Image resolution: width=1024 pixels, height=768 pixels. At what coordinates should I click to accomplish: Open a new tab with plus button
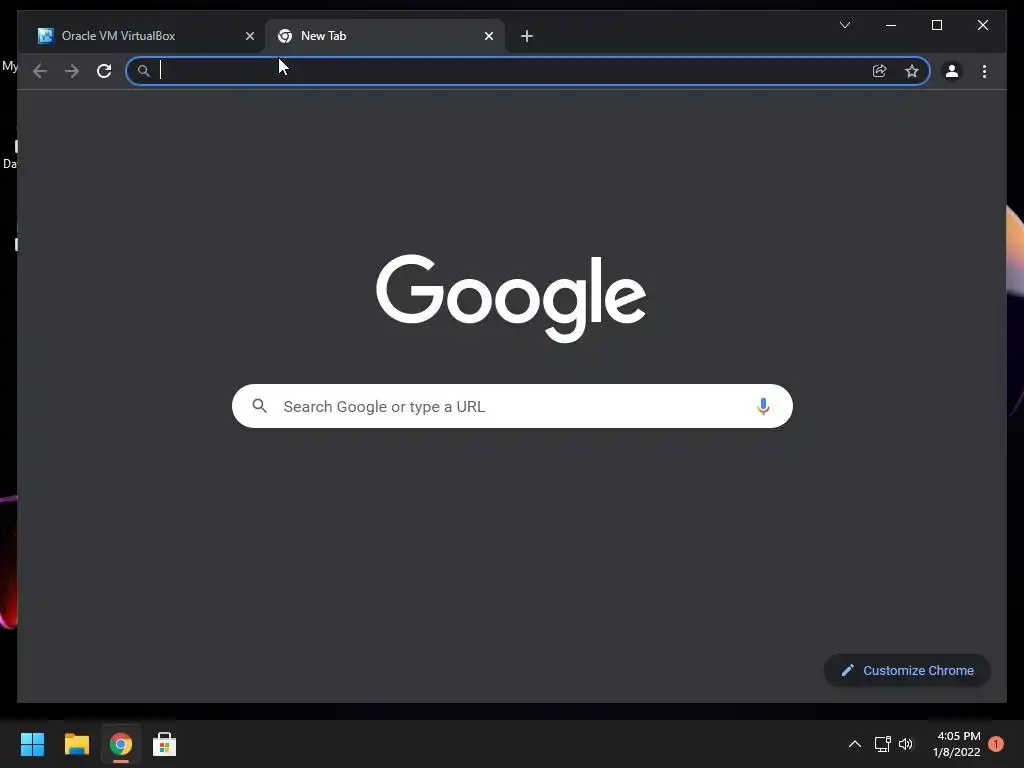click(527, 36)
